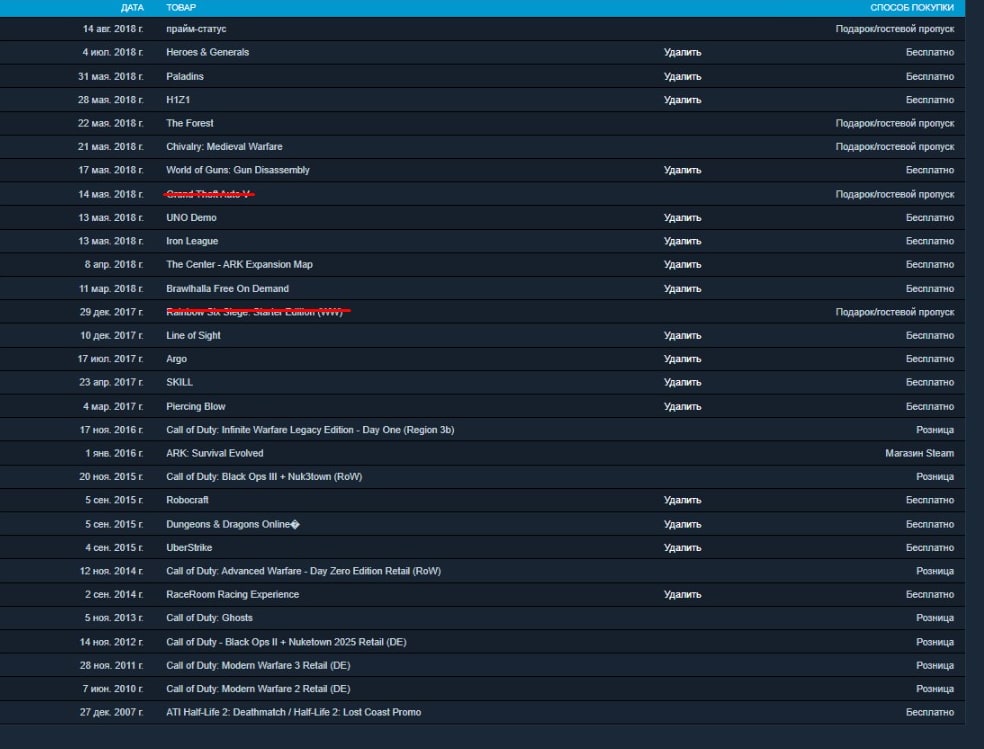Select Call of Duty - Black Ops II + Nuketown 2025 entry

[x=286, y=642]
